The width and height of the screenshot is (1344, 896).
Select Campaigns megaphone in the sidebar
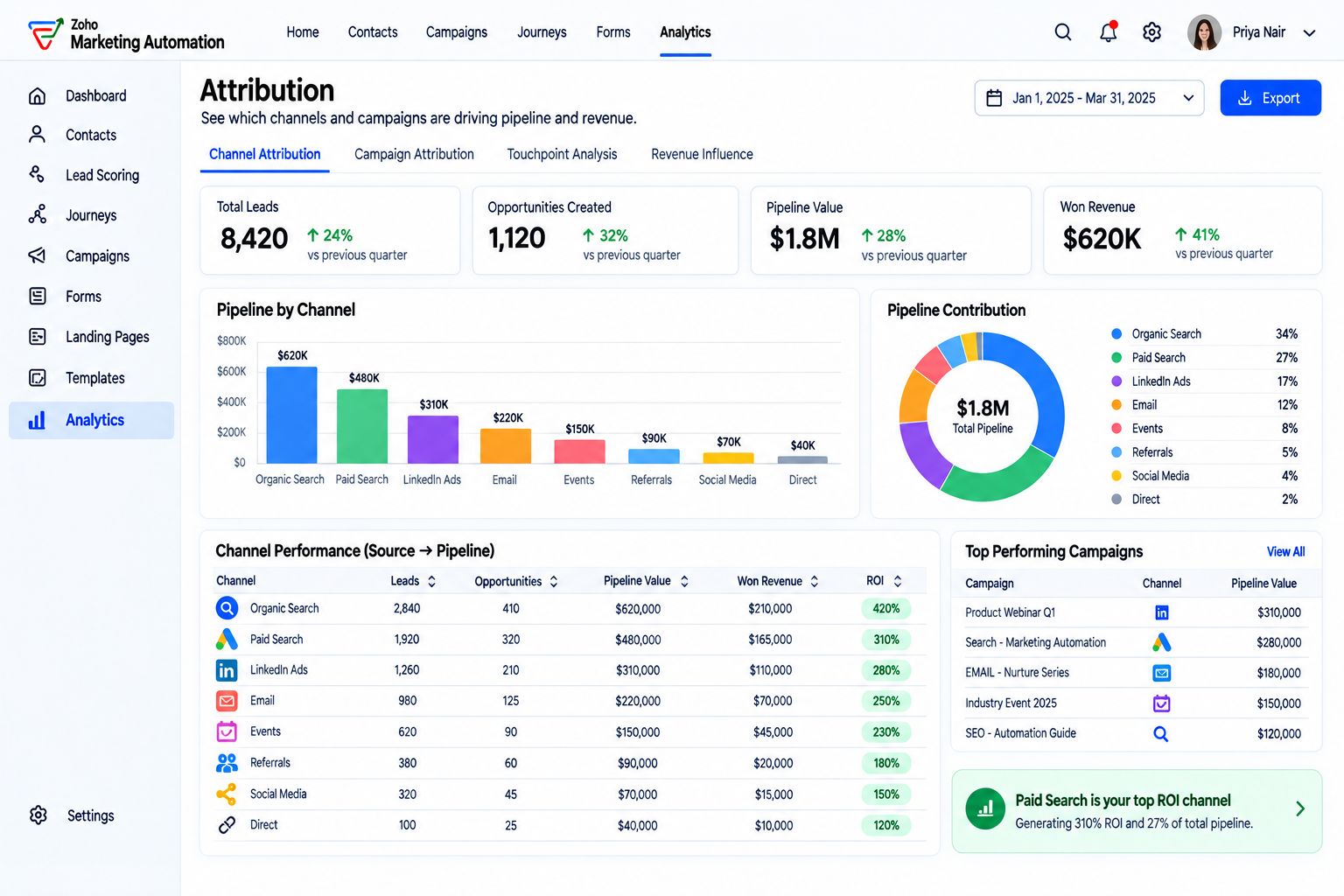tap(38, 255)
